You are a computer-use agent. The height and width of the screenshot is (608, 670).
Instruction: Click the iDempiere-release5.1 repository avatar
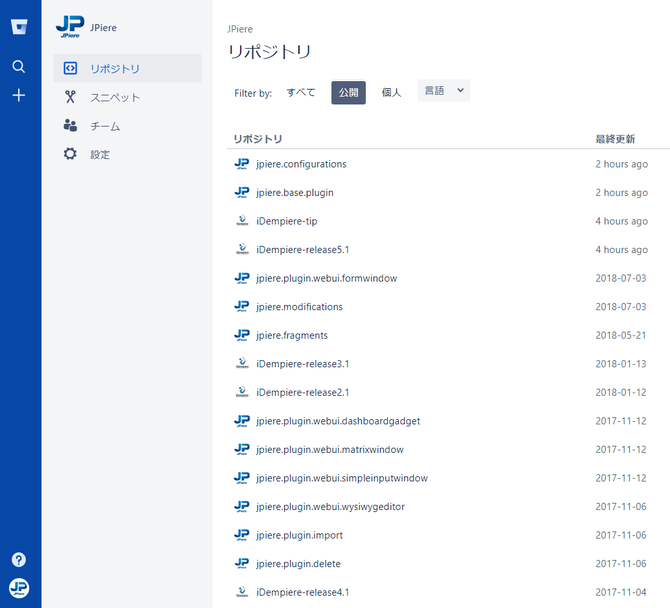[x=242, y=250]
